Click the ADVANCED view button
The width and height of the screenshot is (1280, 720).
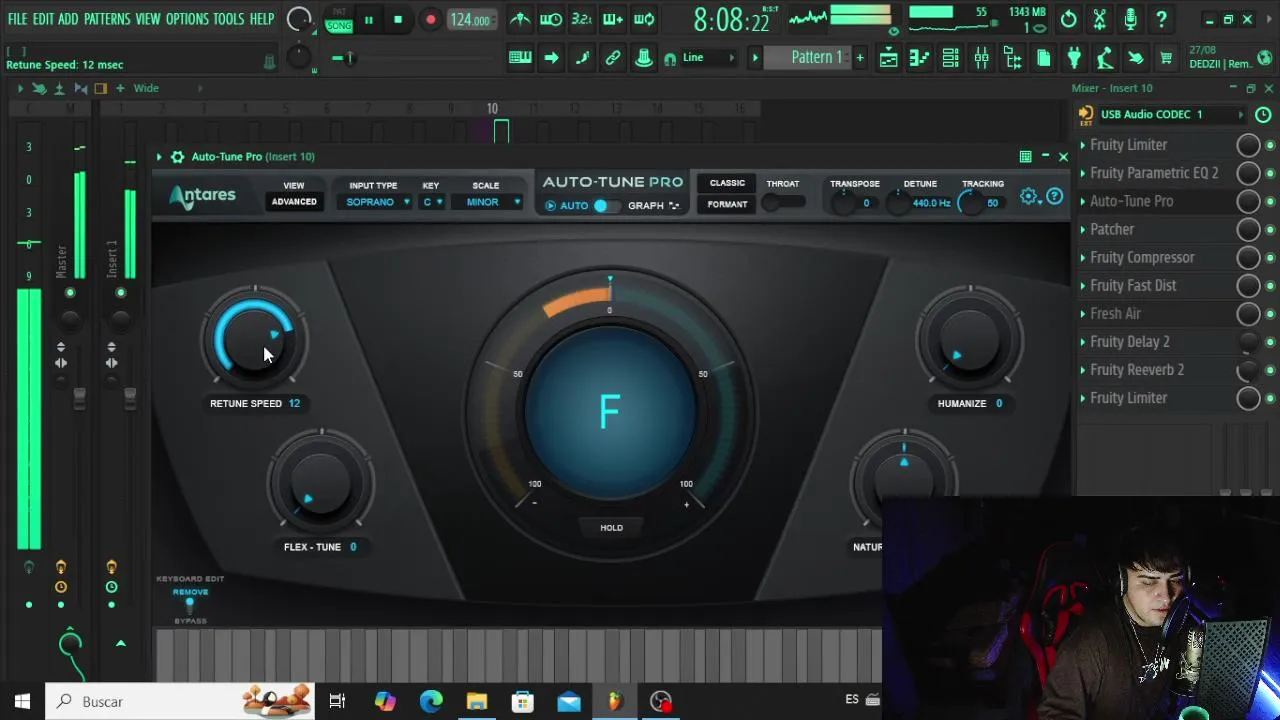point(294,202)
